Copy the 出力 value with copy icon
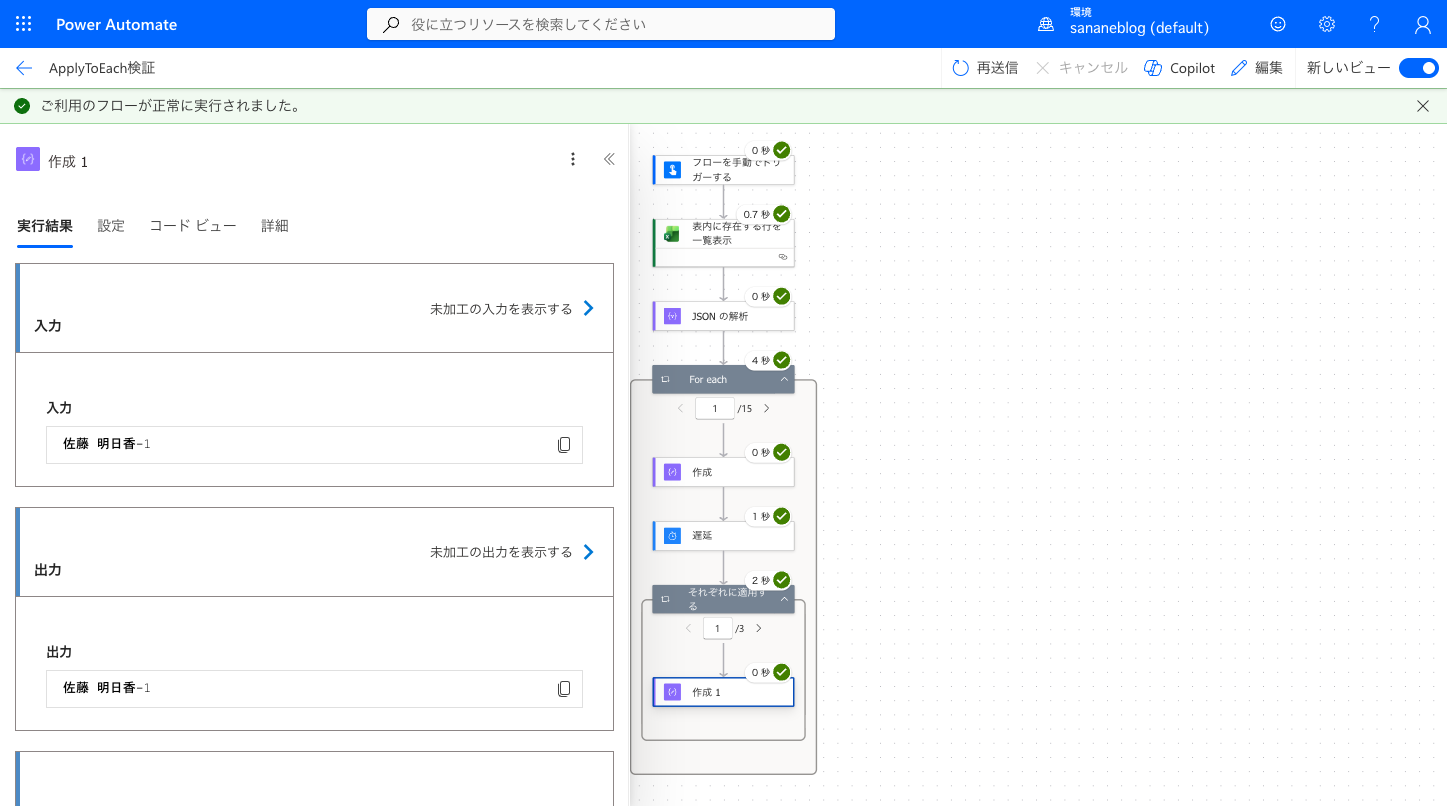Viewport: 1447px width, 806px height. tap(564, 688)
